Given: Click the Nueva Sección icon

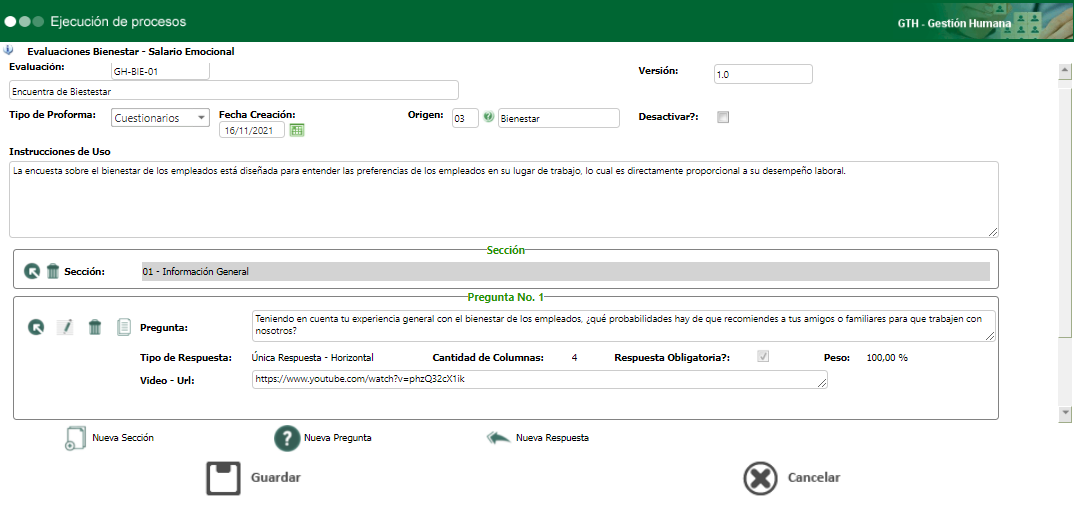Looking at the screenshot, I should tap(76, 438).
